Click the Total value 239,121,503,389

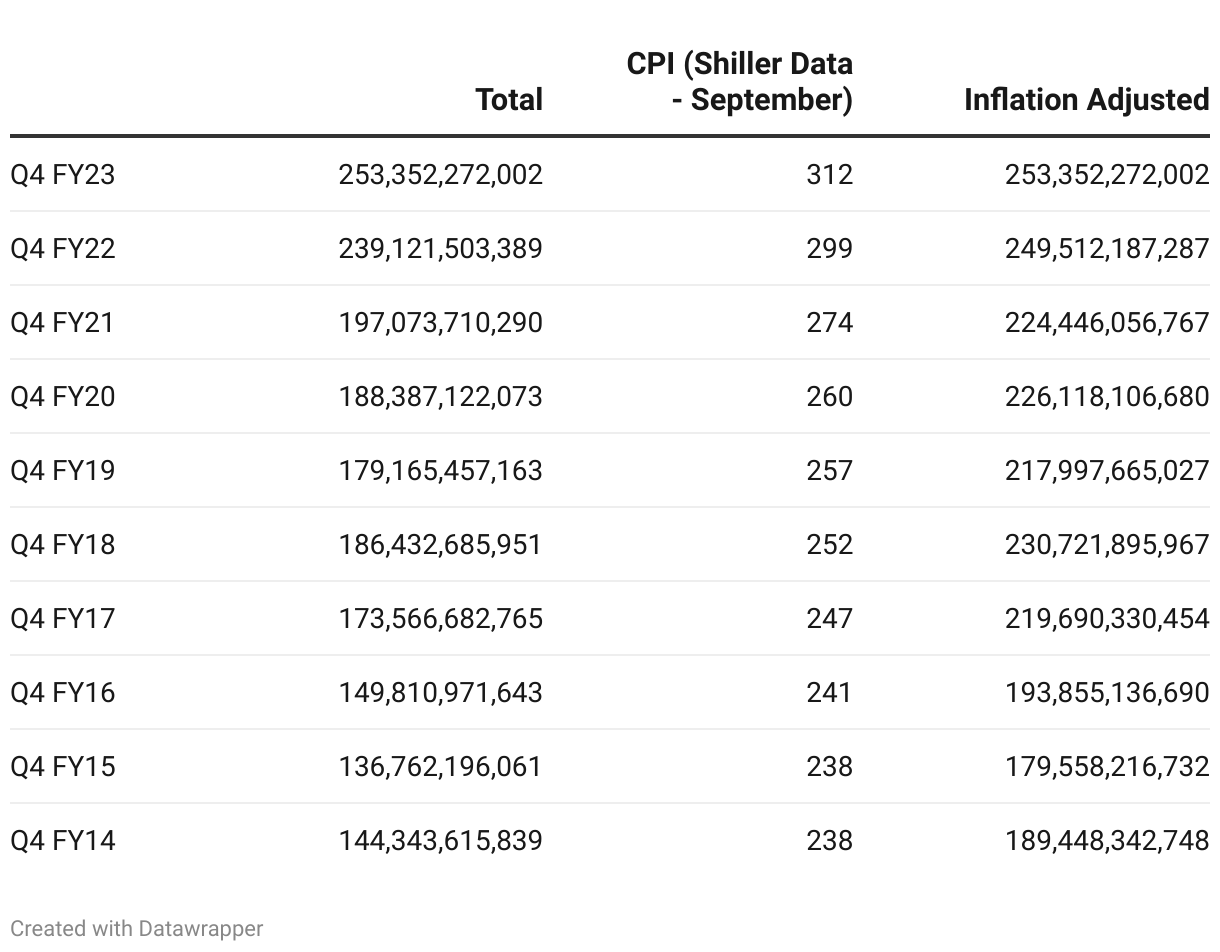pos(440,249)
